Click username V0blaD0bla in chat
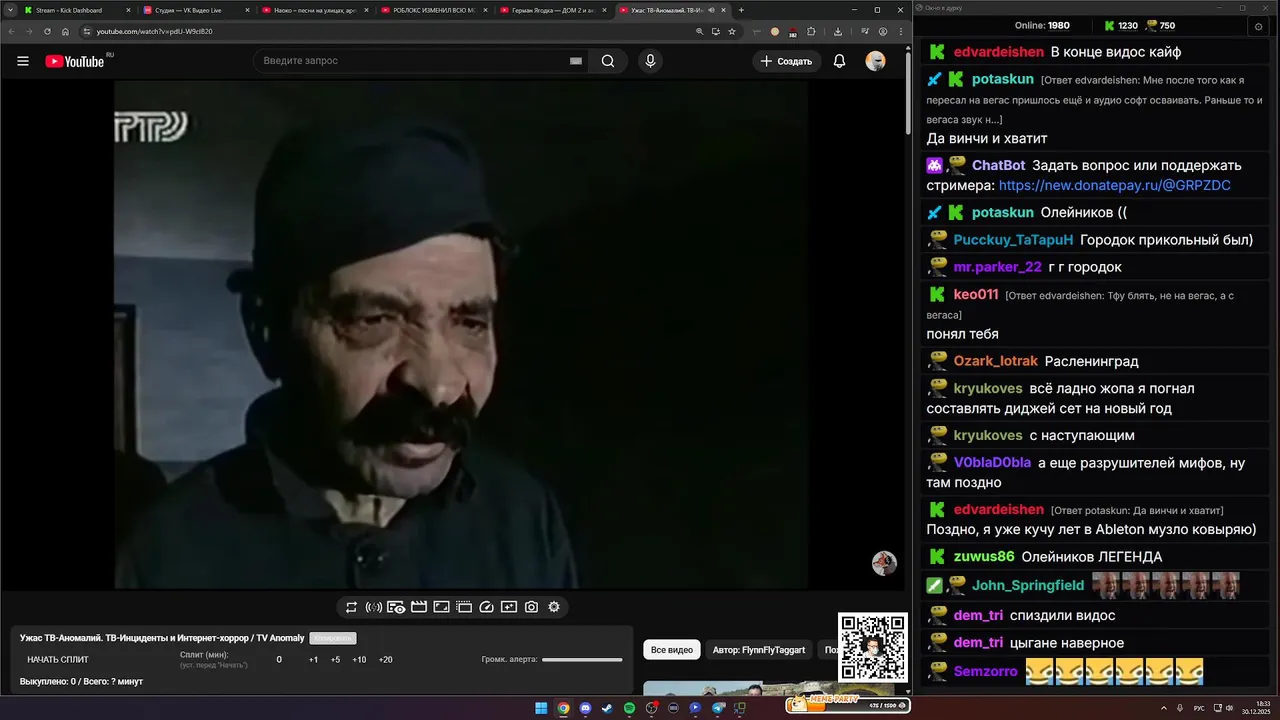This screenshot has width=1280, height=720. [x=992, y=463]
